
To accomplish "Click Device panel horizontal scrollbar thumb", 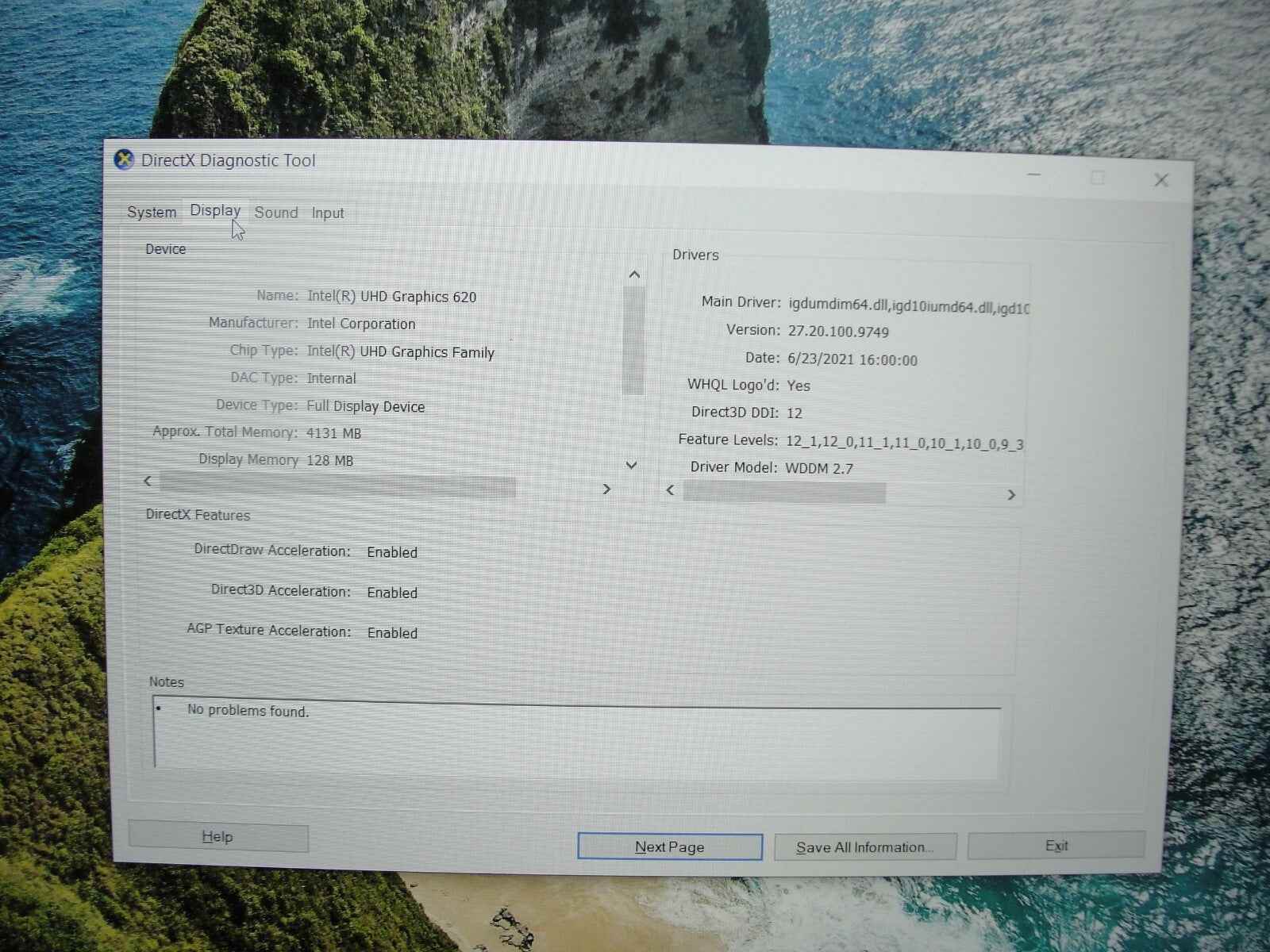I will pos(337,485).
